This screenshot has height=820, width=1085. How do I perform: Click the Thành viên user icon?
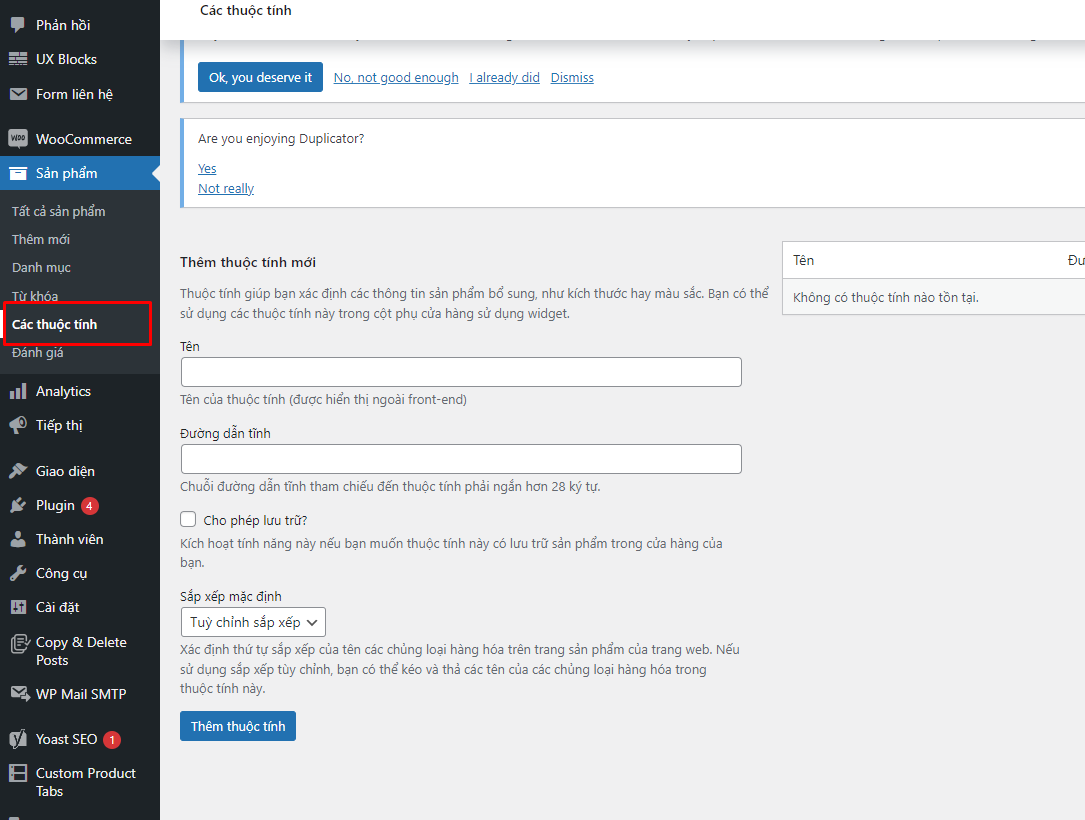click(18, 539)
